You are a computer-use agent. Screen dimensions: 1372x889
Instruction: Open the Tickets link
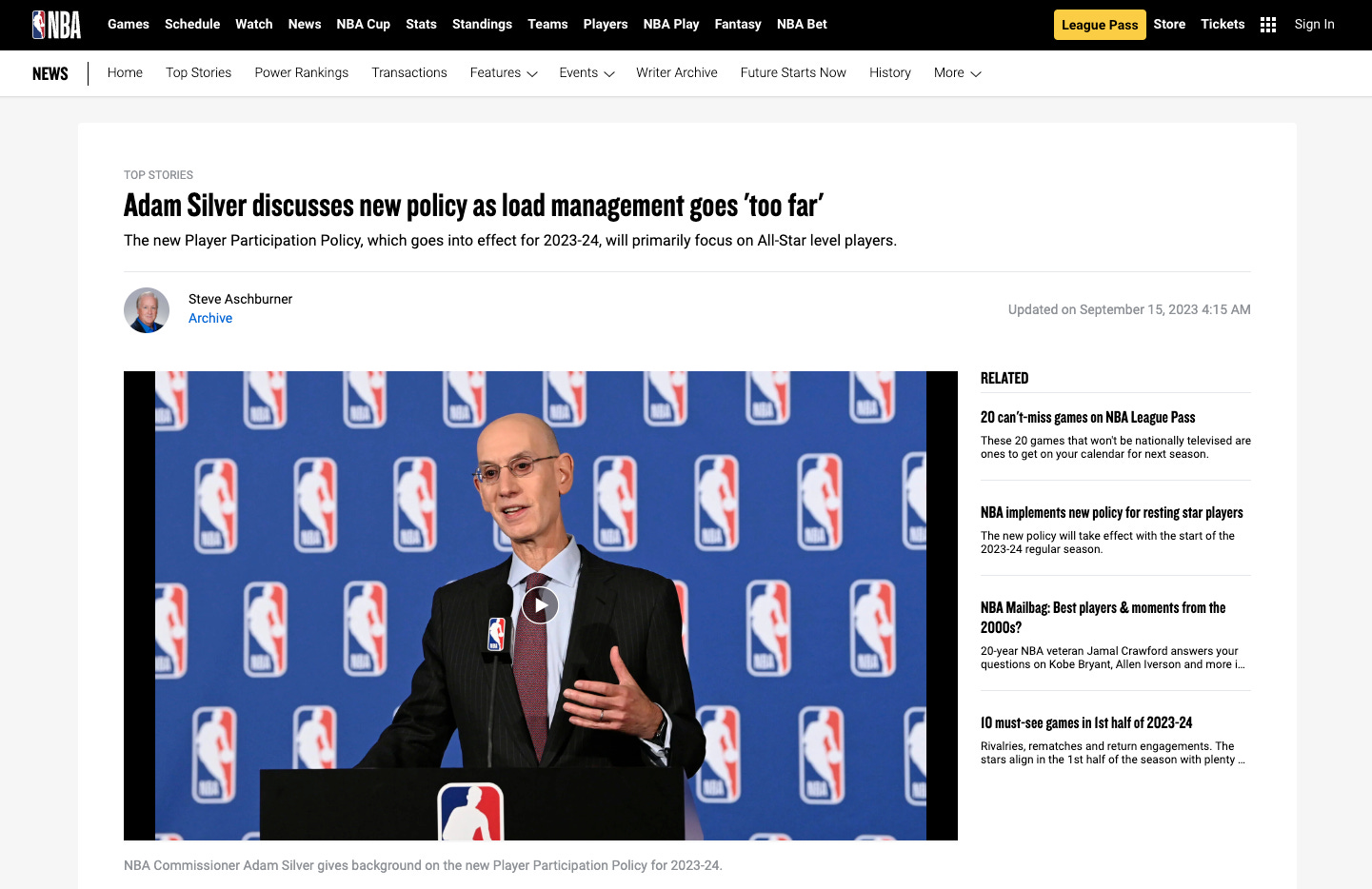point(1223,25)
